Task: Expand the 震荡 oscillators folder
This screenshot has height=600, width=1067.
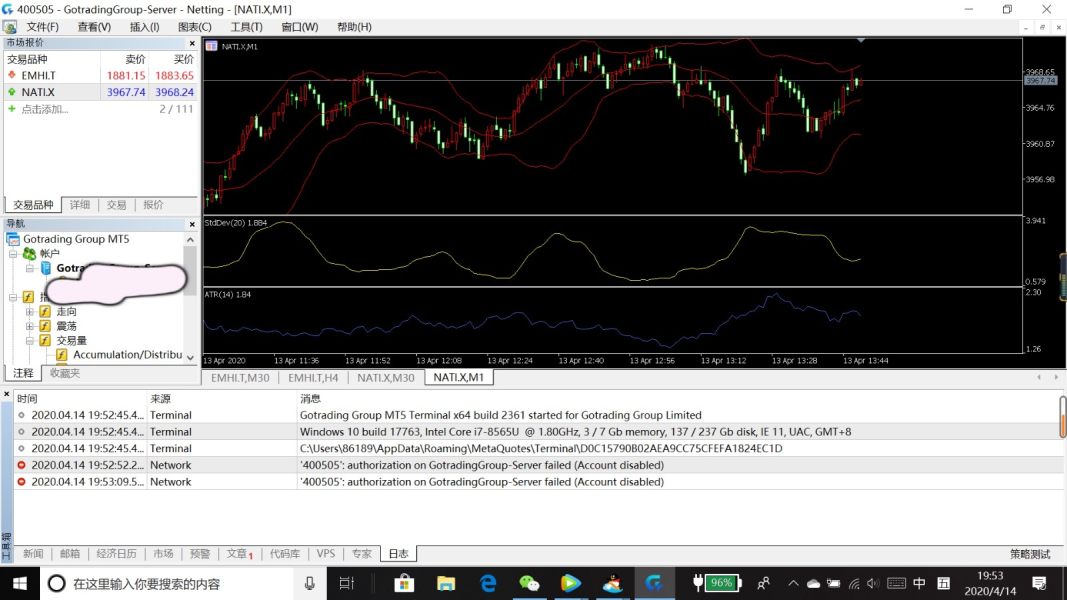Action: point(30,326)
